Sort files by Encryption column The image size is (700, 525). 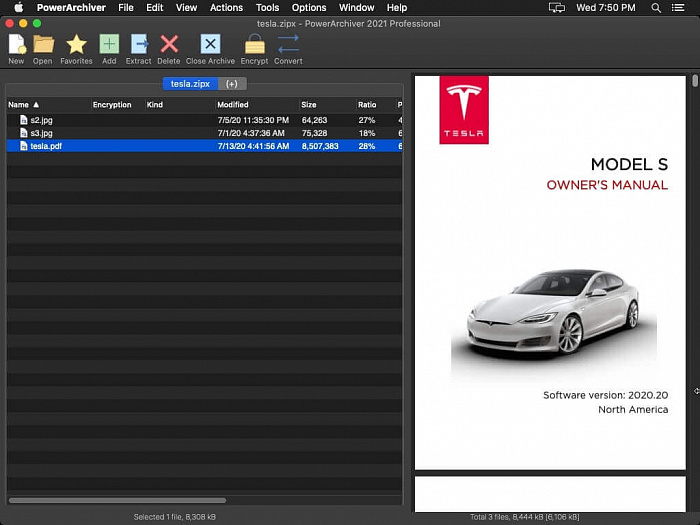[x=112, y=105]
